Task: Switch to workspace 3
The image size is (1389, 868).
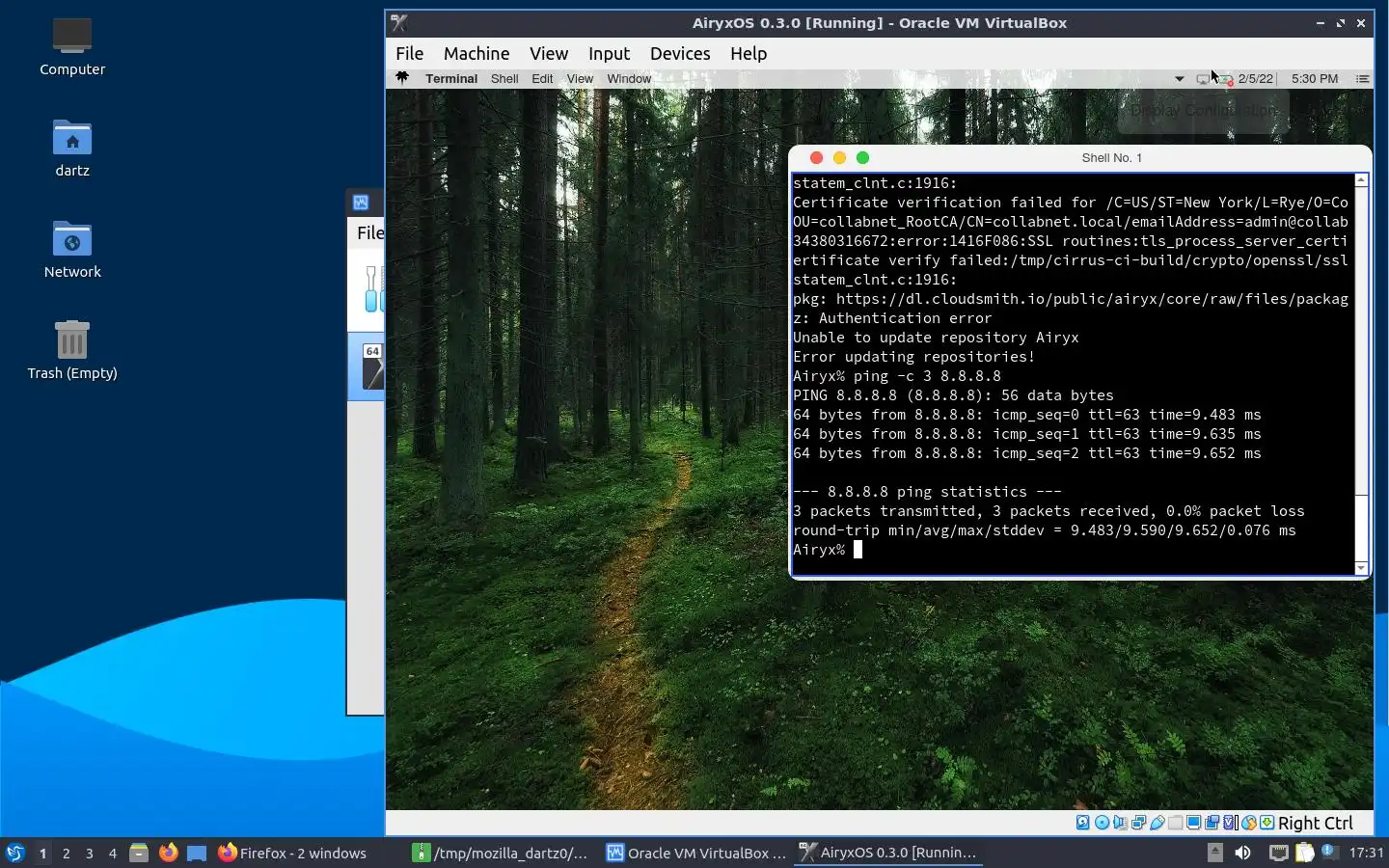Action: (x=90, y=853)
